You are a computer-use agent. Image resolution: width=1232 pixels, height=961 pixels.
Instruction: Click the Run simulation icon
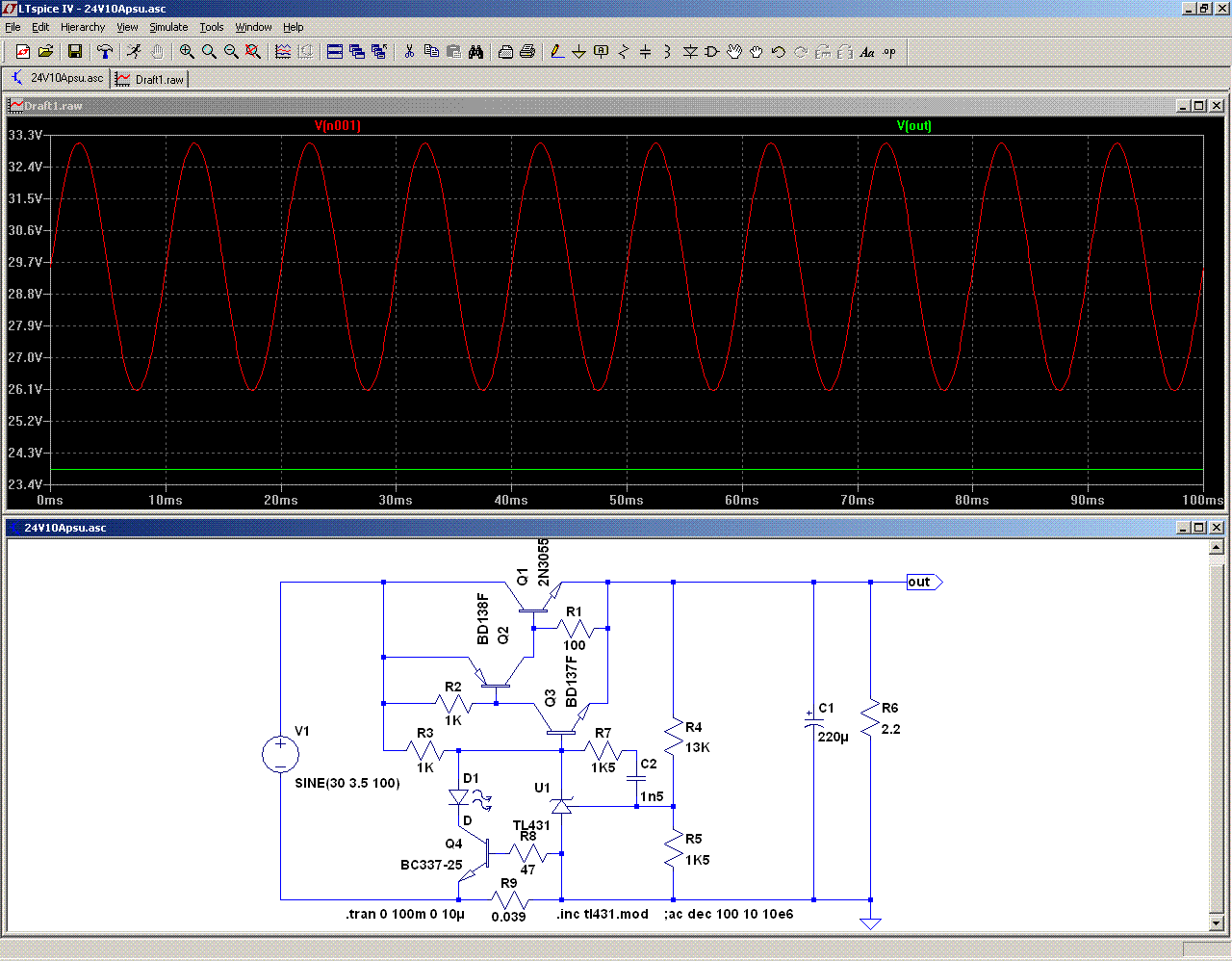point(134,52)
